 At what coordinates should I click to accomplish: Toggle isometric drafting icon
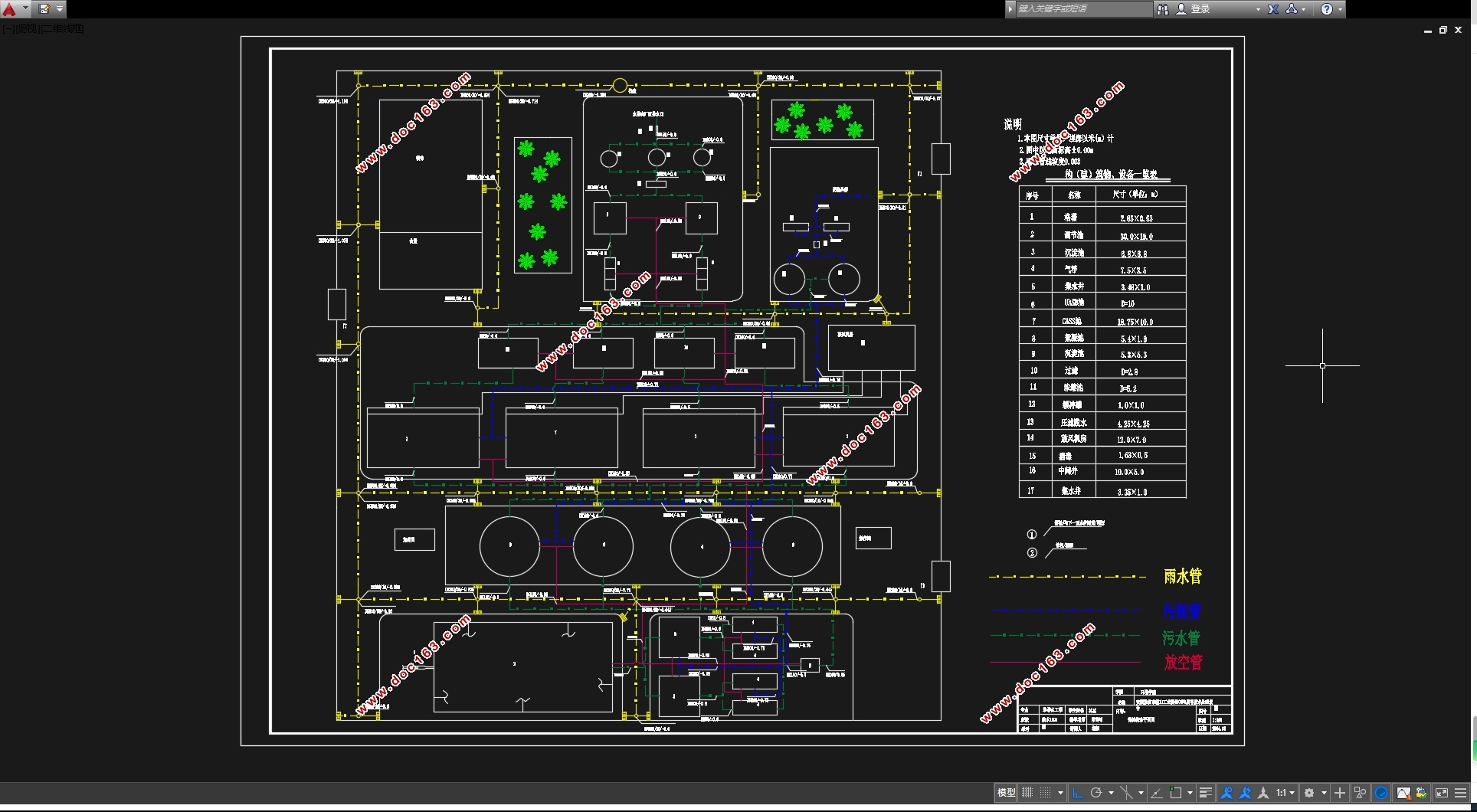(x=1126, y=793)
